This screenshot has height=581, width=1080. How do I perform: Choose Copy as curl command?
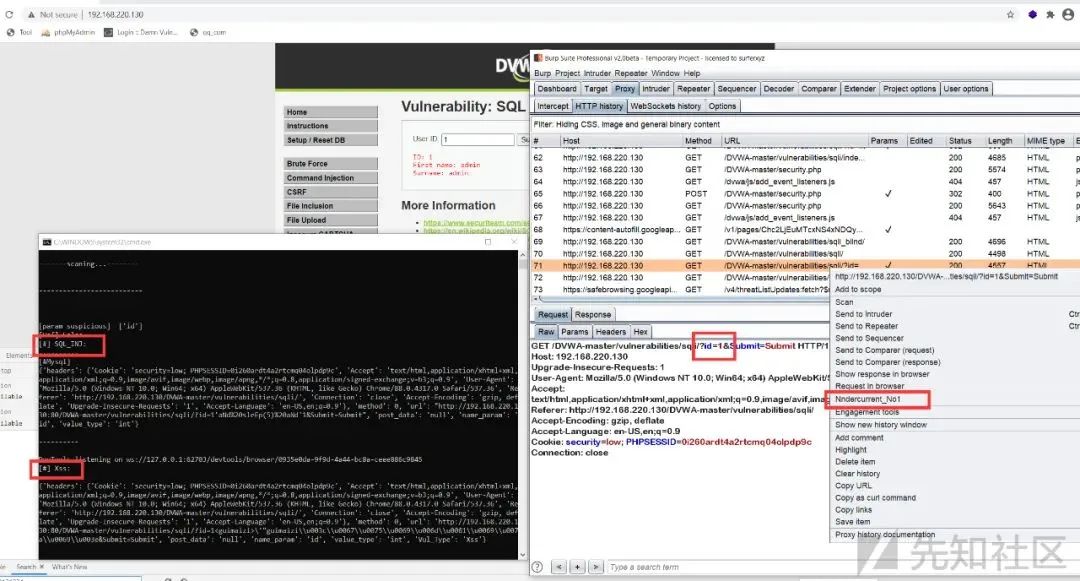(x=875, y=498)
